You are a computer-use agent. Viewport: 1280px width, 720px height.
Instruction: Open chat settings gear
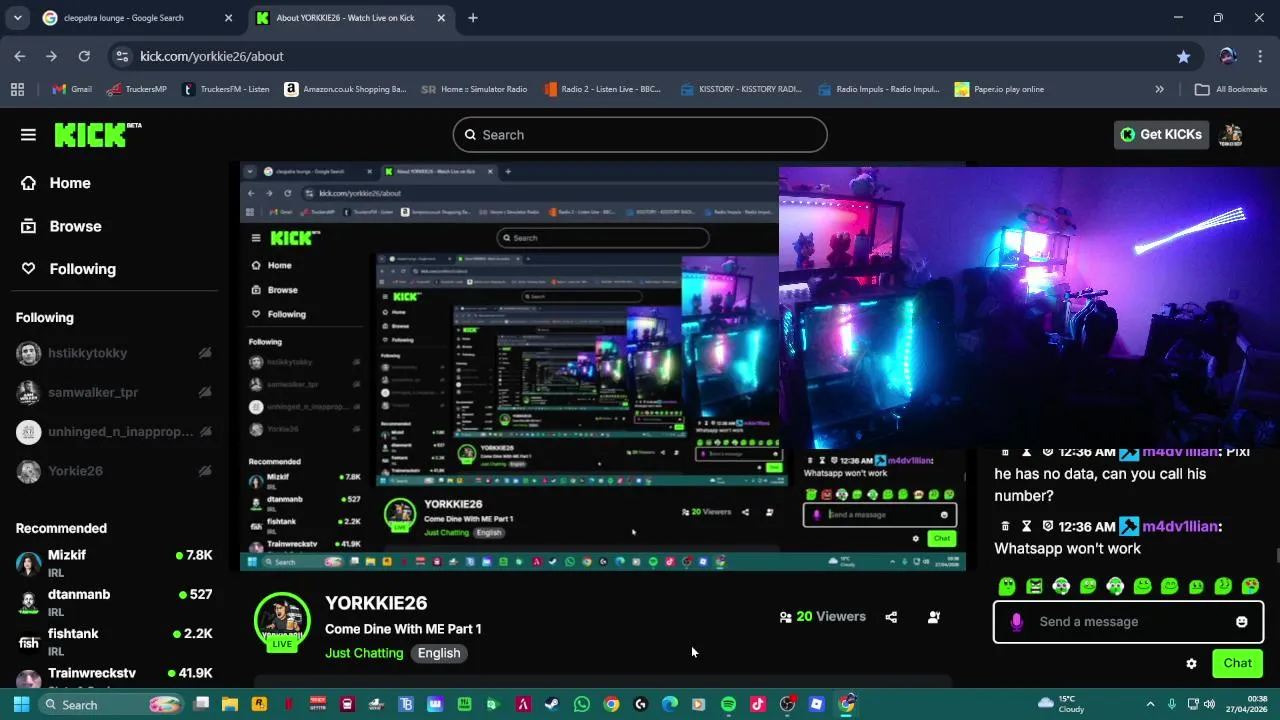click(x=1191, y=663)
